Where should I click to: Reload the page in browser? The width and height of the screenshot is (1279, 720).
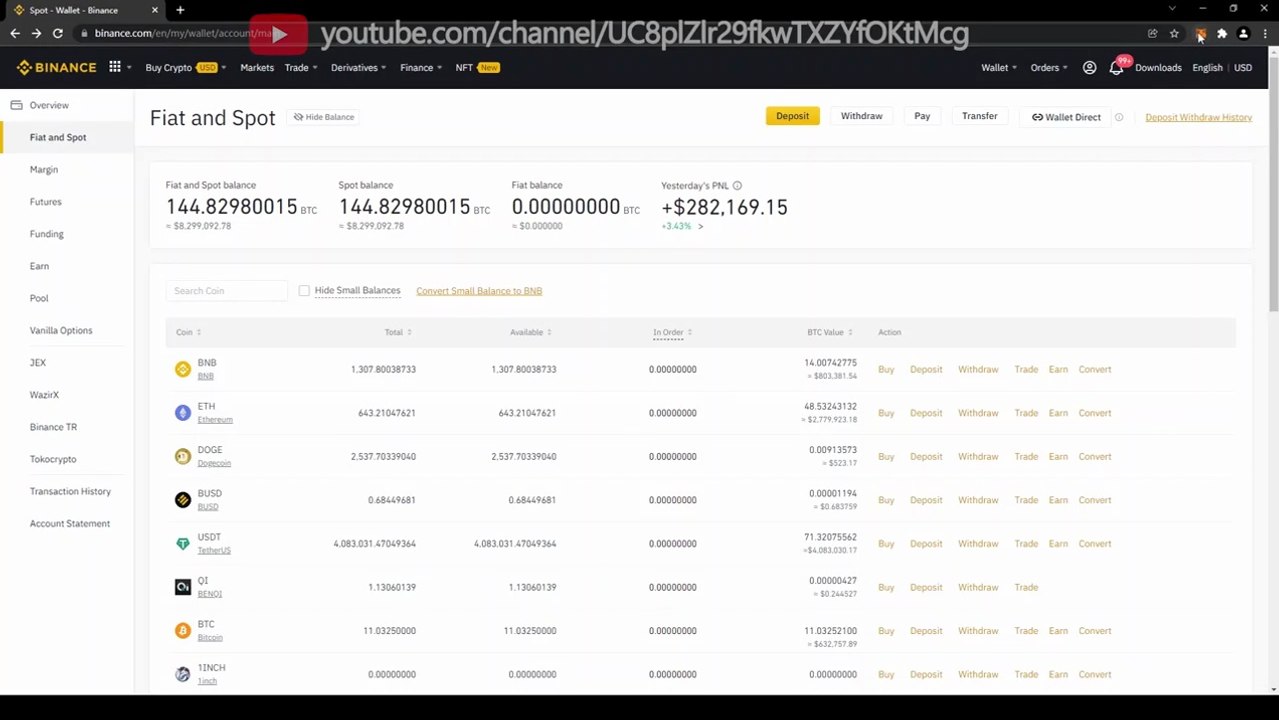coord(58,33)
